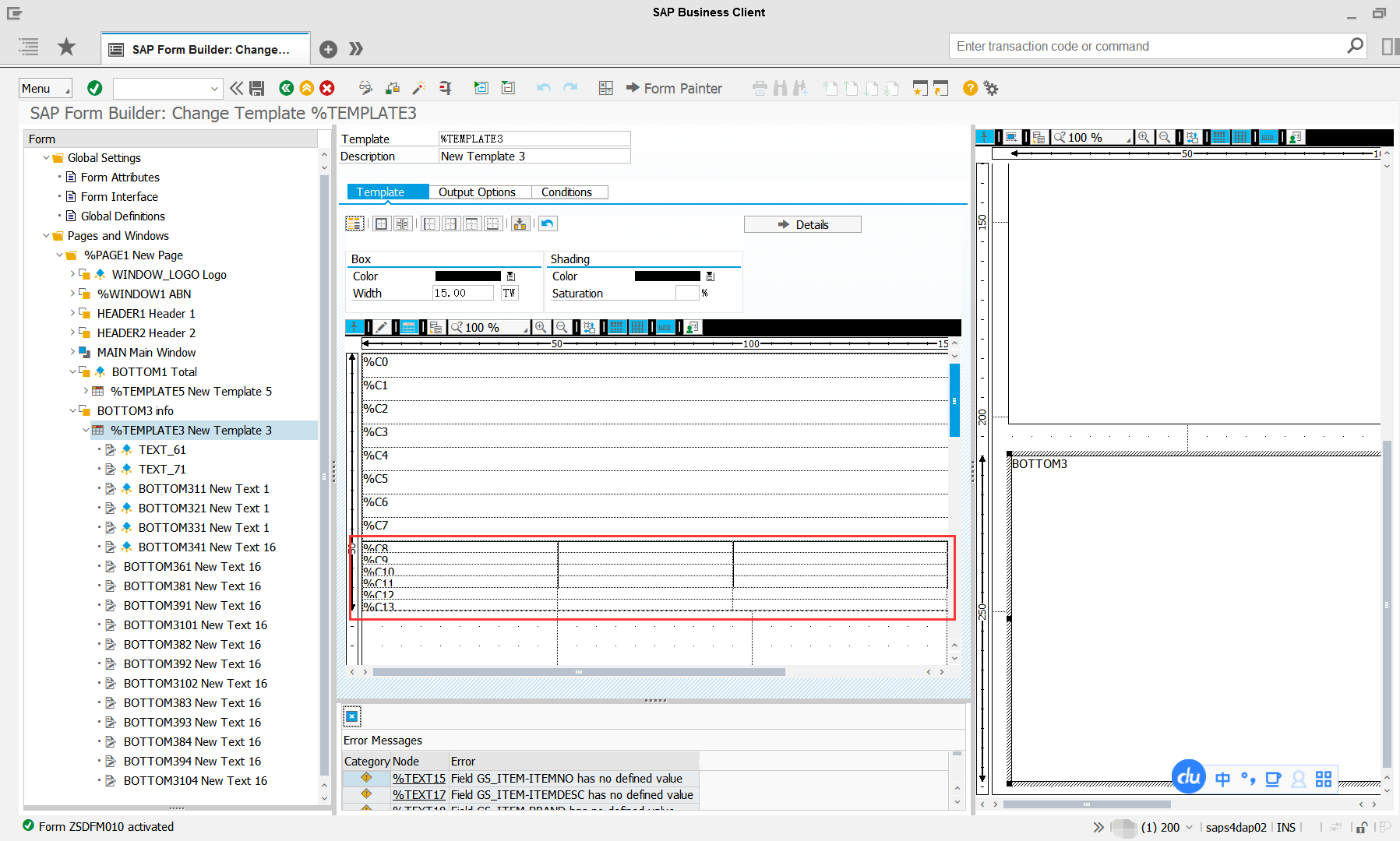Switch to the Conditions tab
This screenshot has width=1400, height=841.
pos(566,192)
